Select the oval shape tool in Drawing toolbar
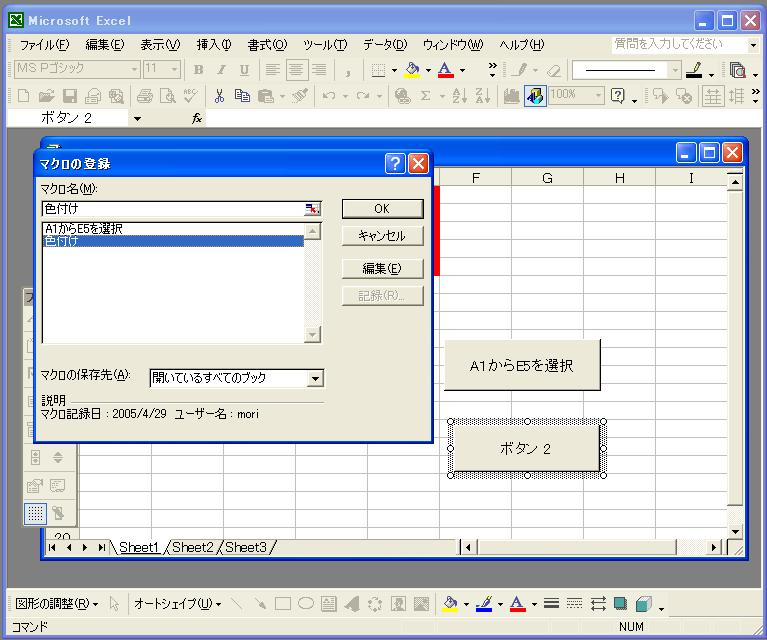The height and width of the screenshot is (640, 767). 306,604
